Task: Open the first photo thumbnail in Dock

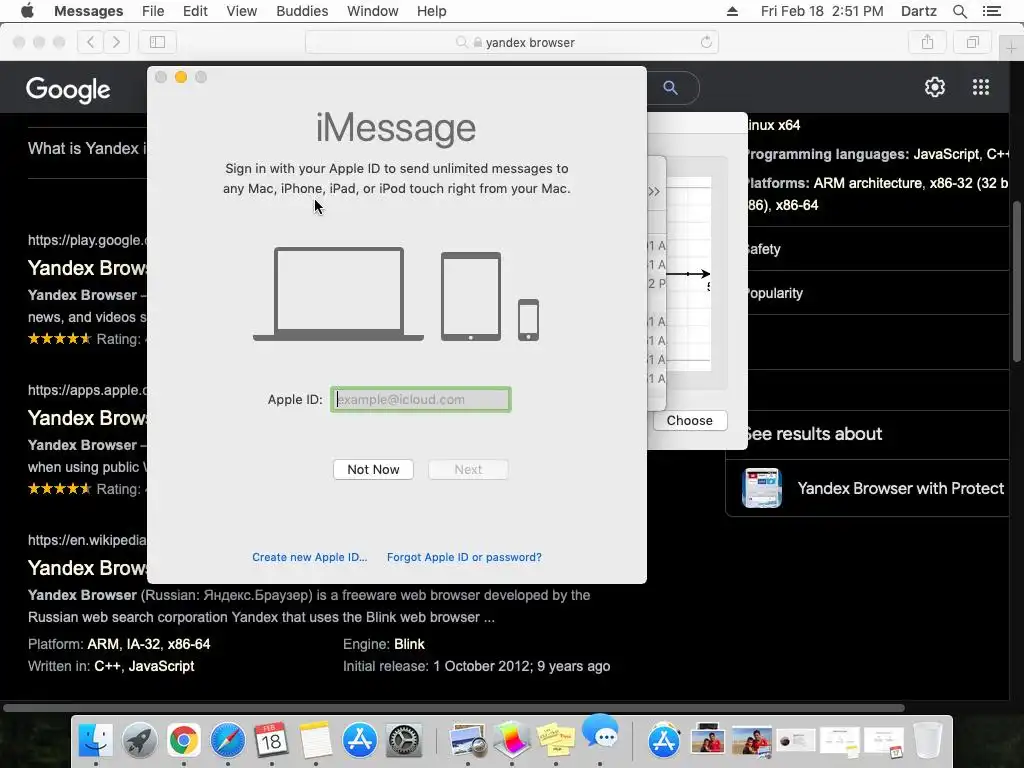Action: click(707, 741)
